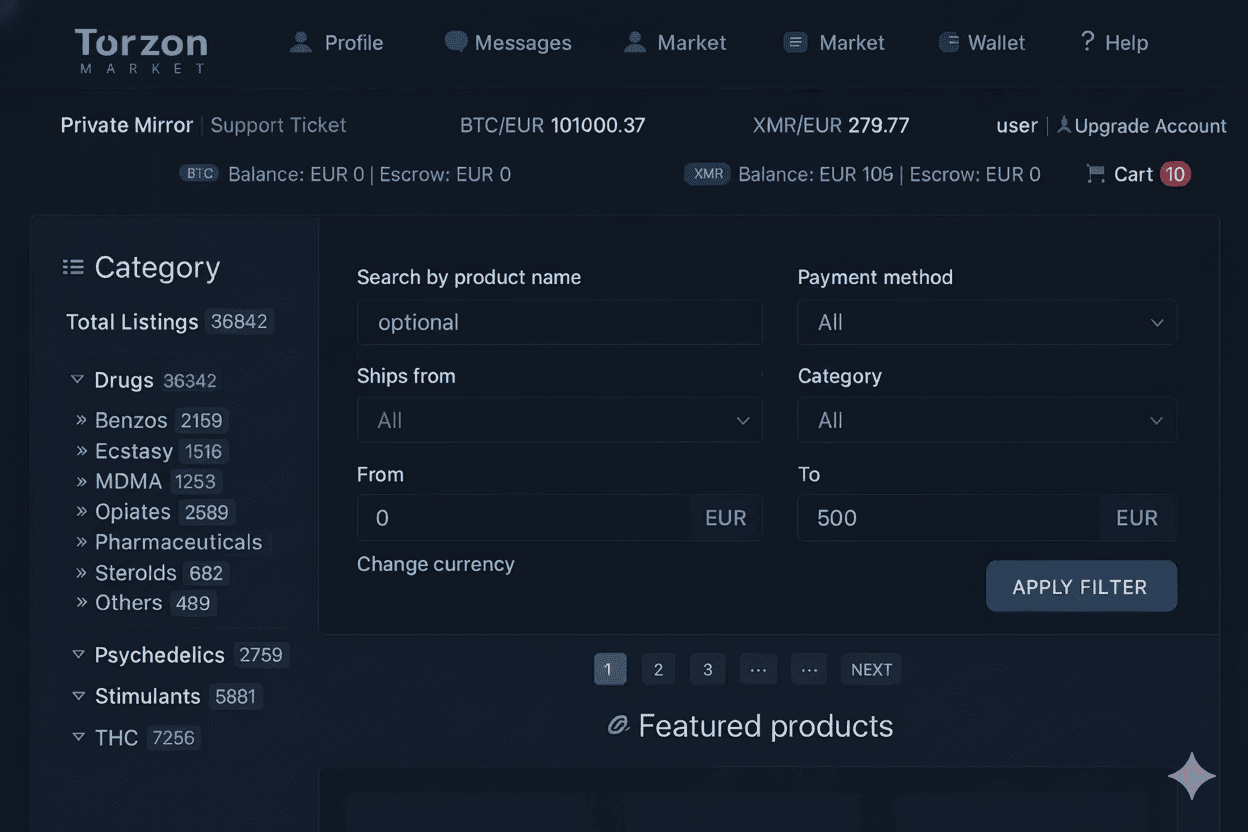Focus the Search by product name field
The width and height of the screenshot is (1248, 832).
coord(559,323)
